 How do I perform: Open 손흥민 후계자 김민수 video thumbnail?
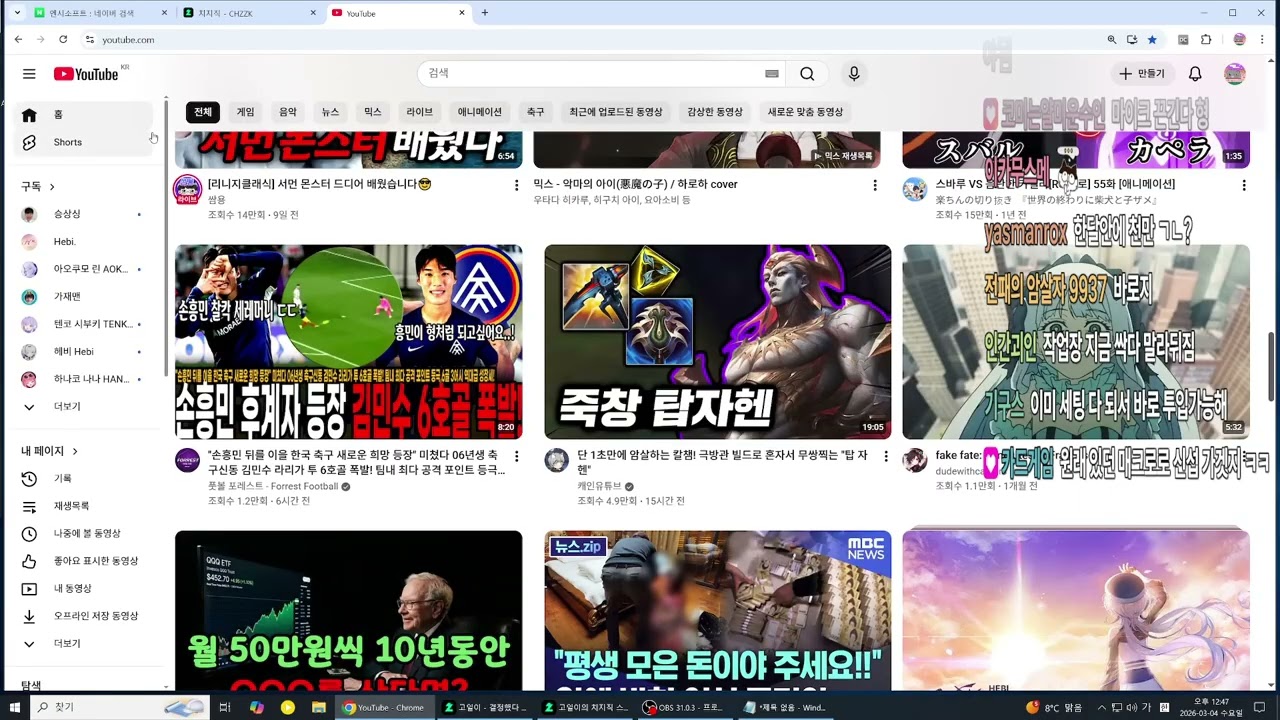pyautogui.click(x=348, y=342)
